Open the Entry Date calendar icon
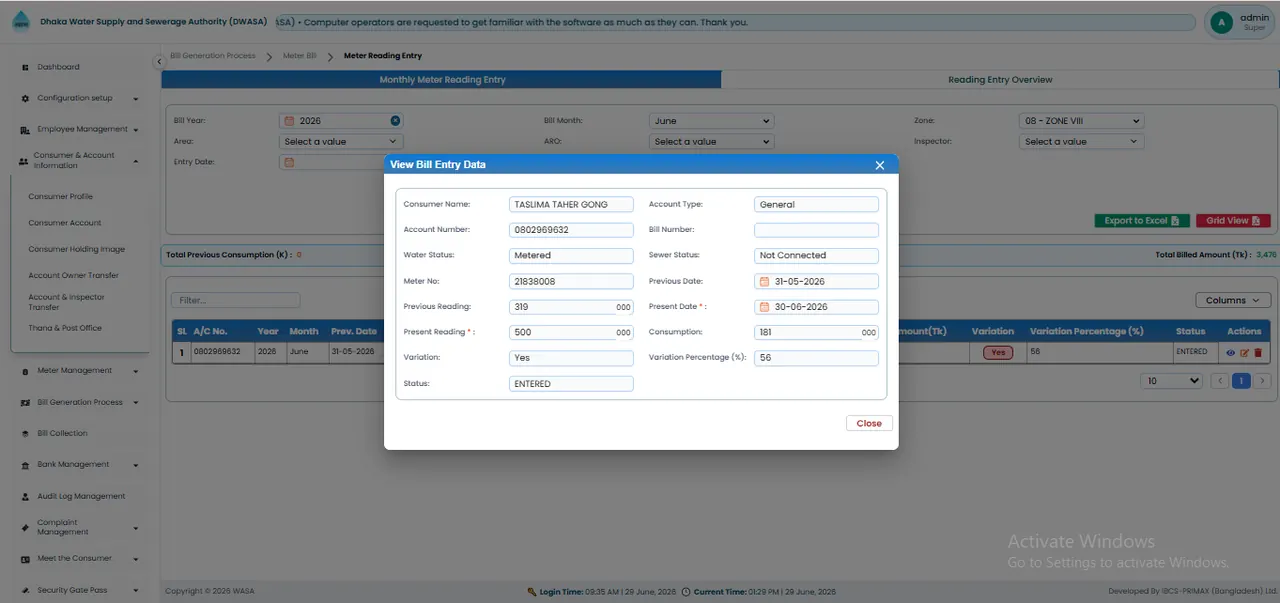Image resolution: width=1280 pixels, height=603 pixels. (x=289, y=162)
